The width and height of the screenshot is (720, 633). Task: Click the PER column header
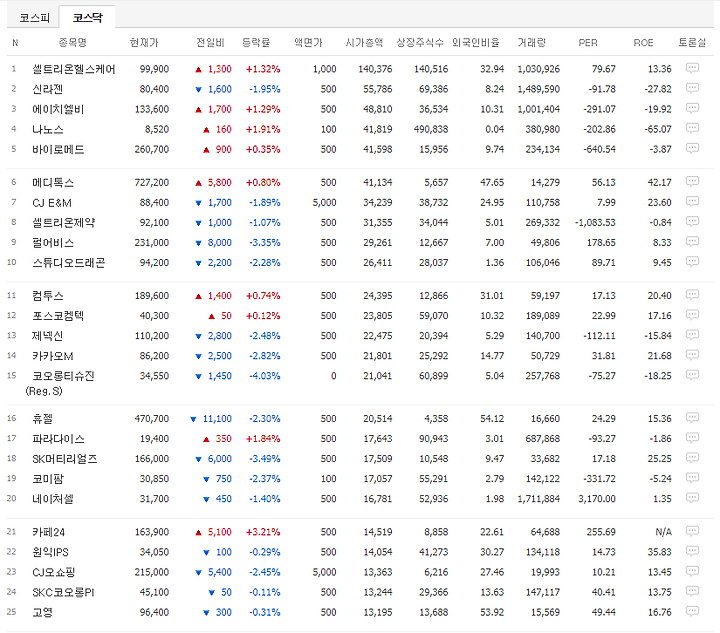(x=588, y=43)
